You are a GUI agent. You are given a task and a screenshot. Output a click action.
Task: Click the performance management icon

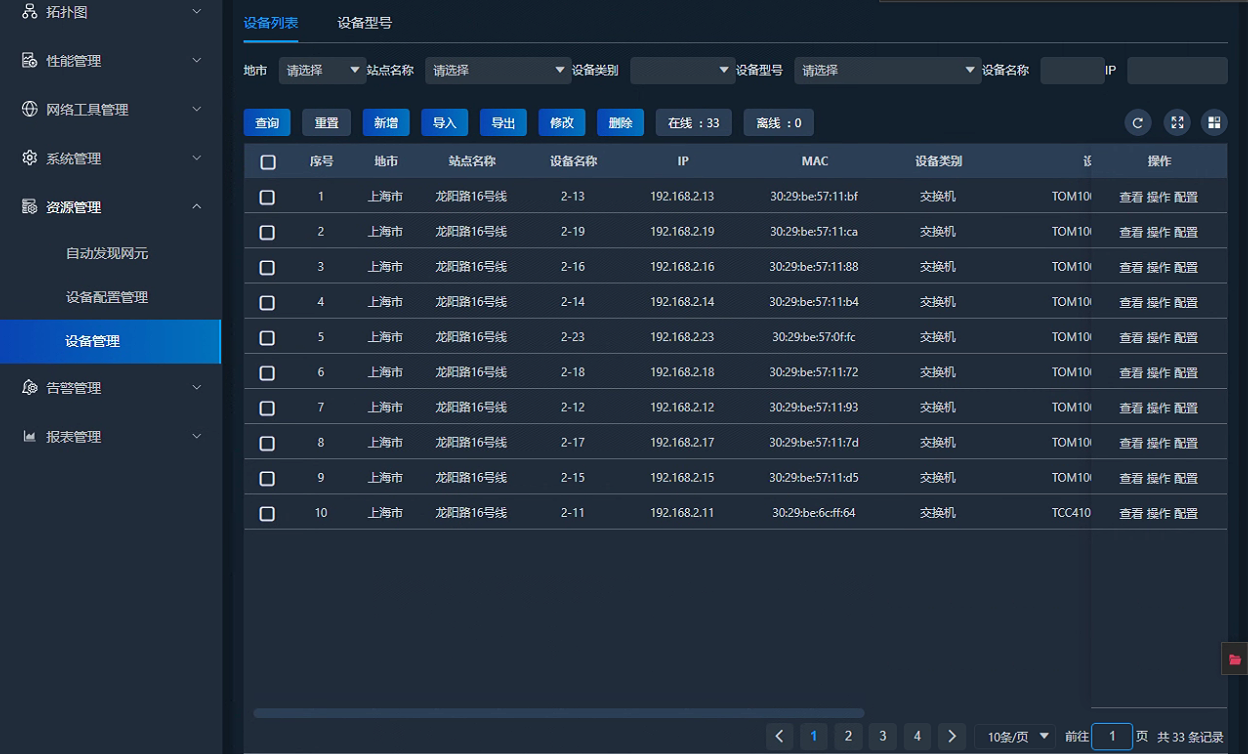[30, 60]
